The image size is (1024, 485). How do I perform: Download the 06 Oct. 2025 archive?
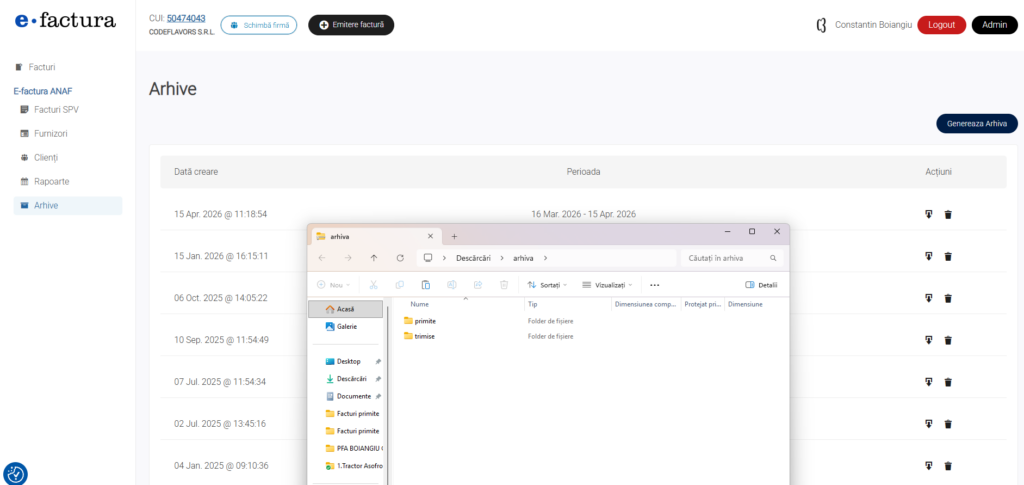(929, 298)
